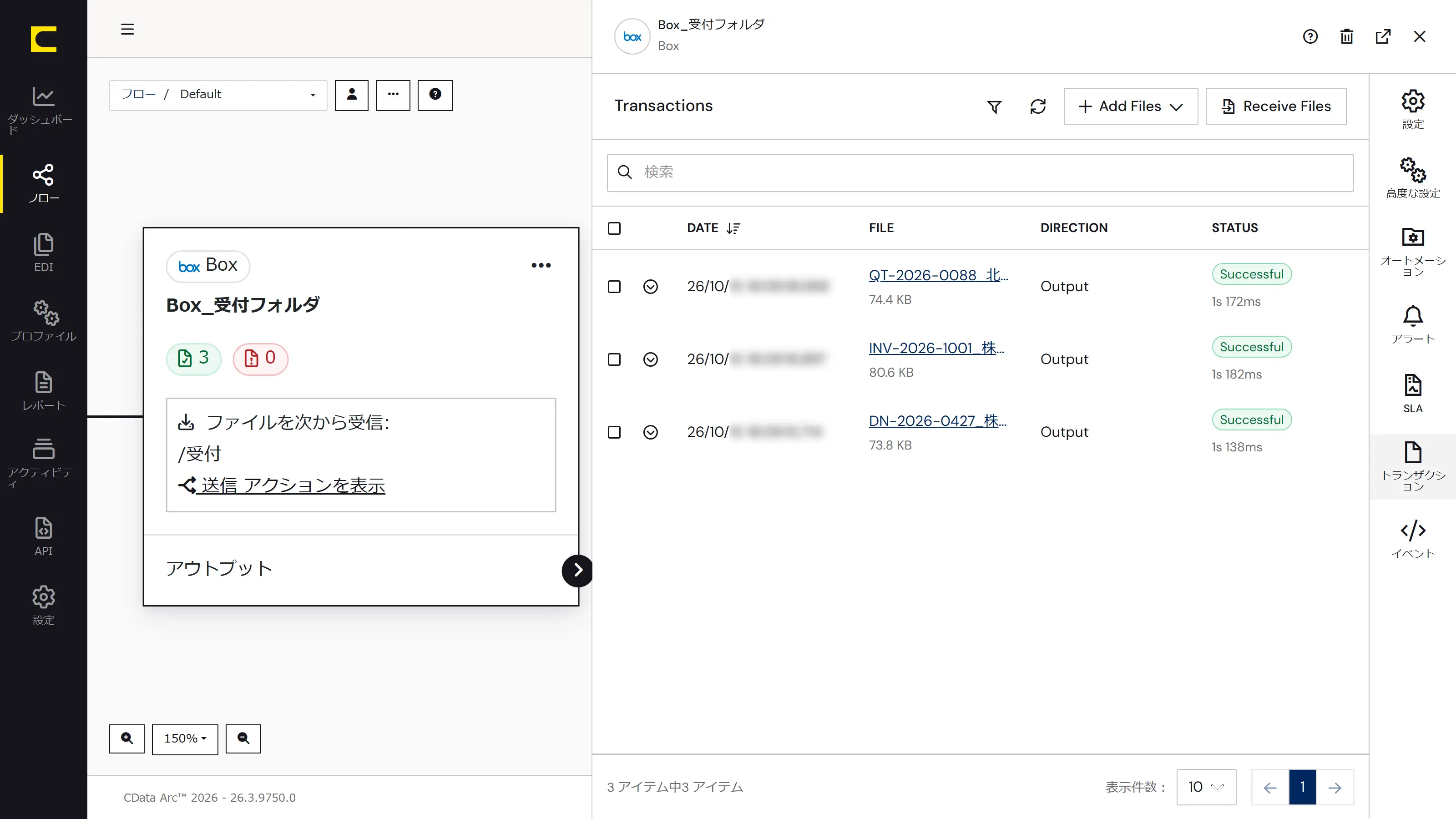The height and width of the screenshot is (819, 1456).
Task: Open the API sidebar page
Action: pyautogui.click(x=44, y=536)
